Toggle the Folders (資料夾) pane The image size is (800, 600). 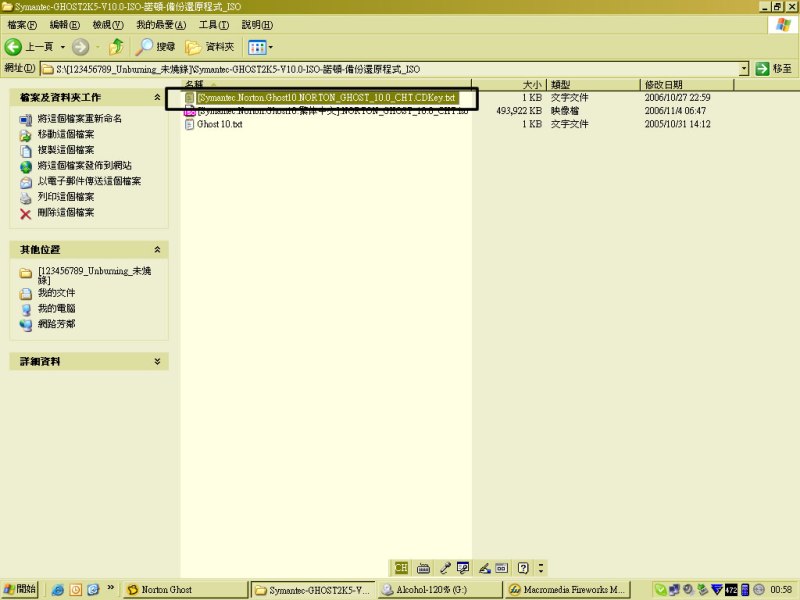(210, 47)
